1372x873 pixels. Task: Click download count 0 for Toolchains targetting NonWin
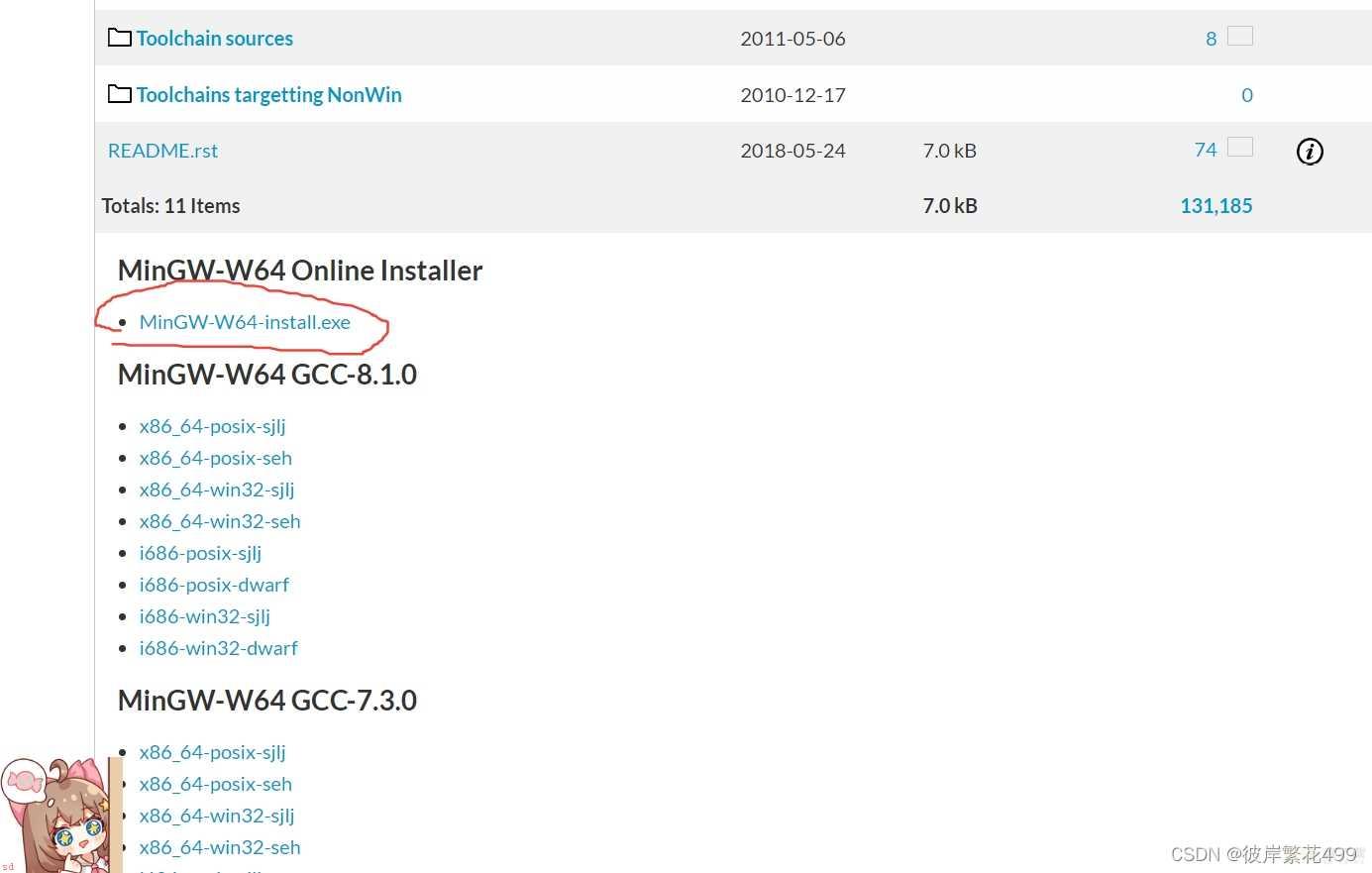point(1247,95)
